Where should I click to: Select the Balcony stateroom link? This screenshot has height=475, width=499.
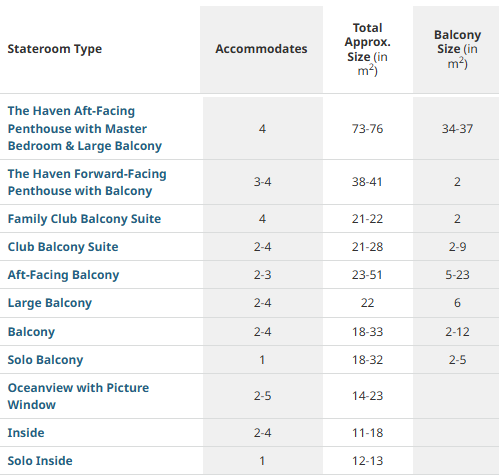pyautogui.click(x=31, y=332)
